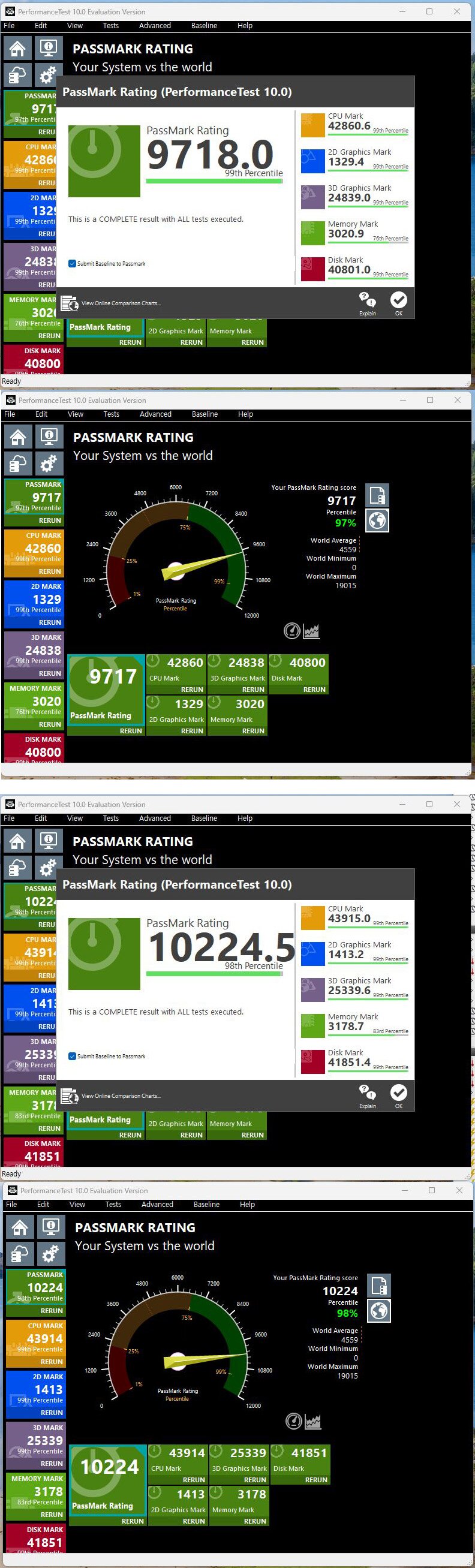Select distribution chart icon in the 10224 window

click(313, 1421)
